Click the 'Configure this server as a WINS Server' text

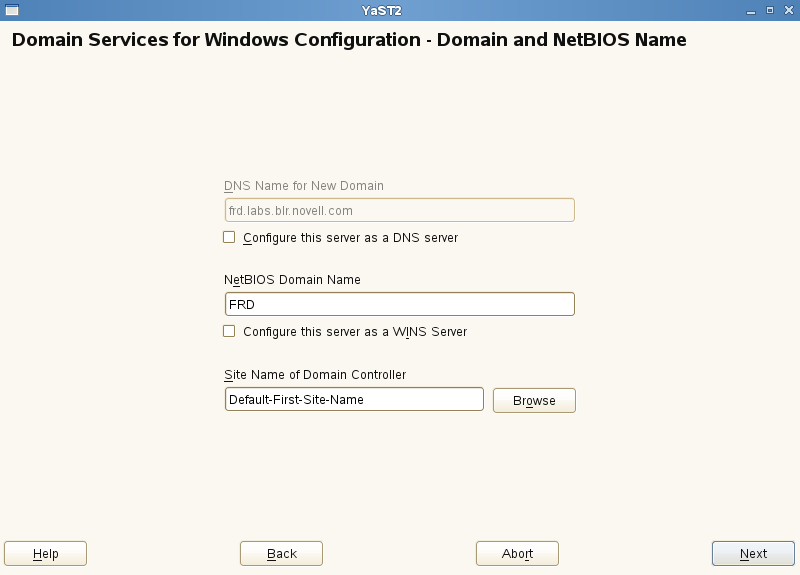pyautogui.click(x=355, y=332)
